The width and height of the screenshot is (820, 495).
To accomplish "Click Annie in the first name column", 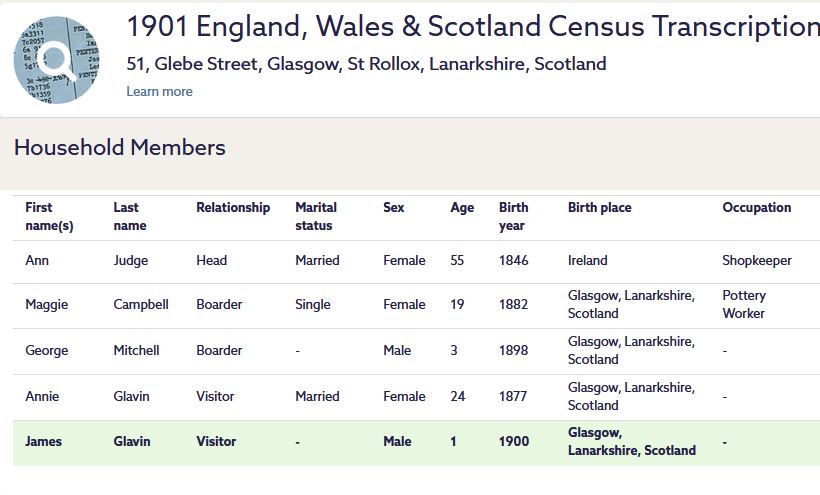I will pyautogui.click(x=42, y=397).
